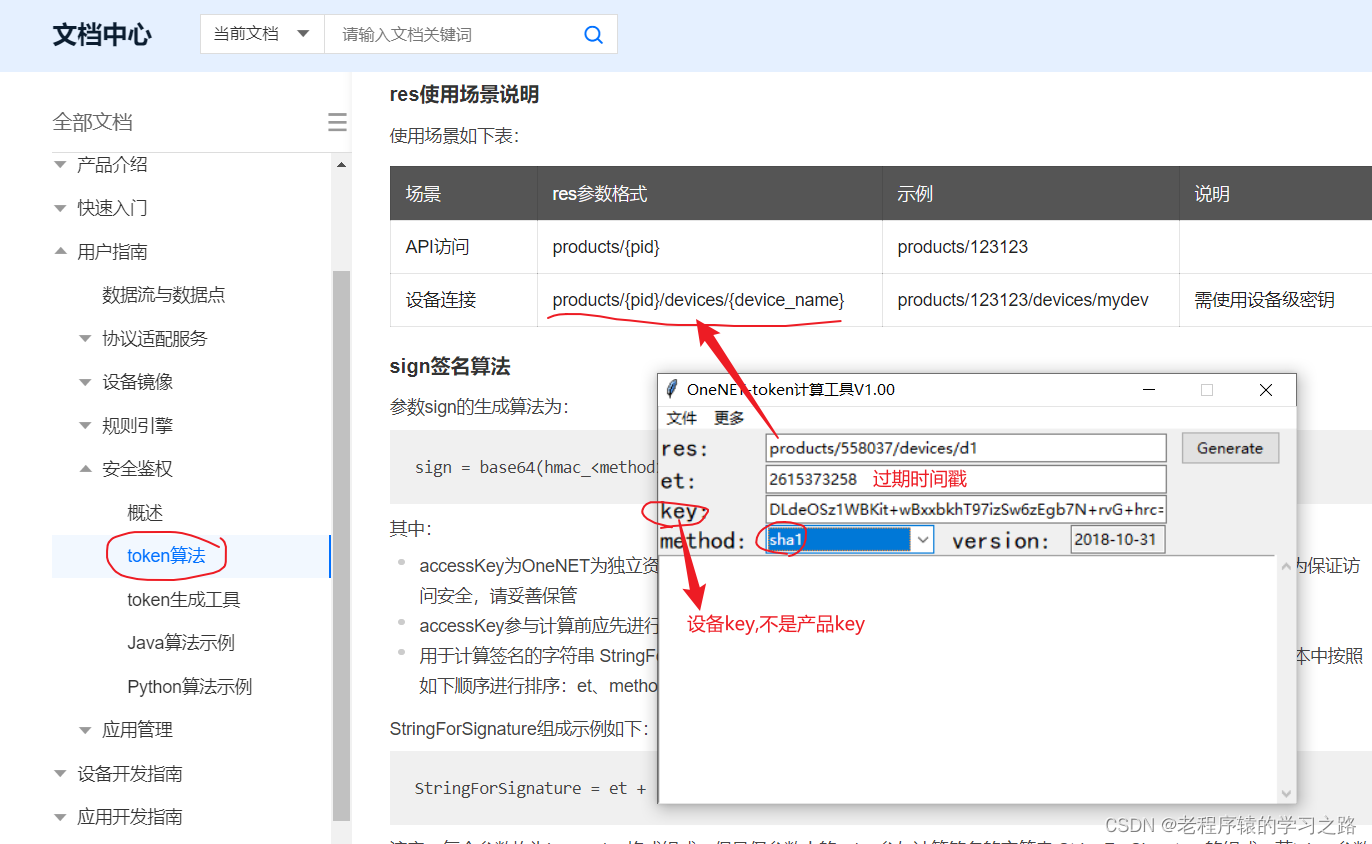This screenshot has width=1372, height=844.
Task: Collapse the 安全鉴权 node
Action: click(x=85, y=469)
